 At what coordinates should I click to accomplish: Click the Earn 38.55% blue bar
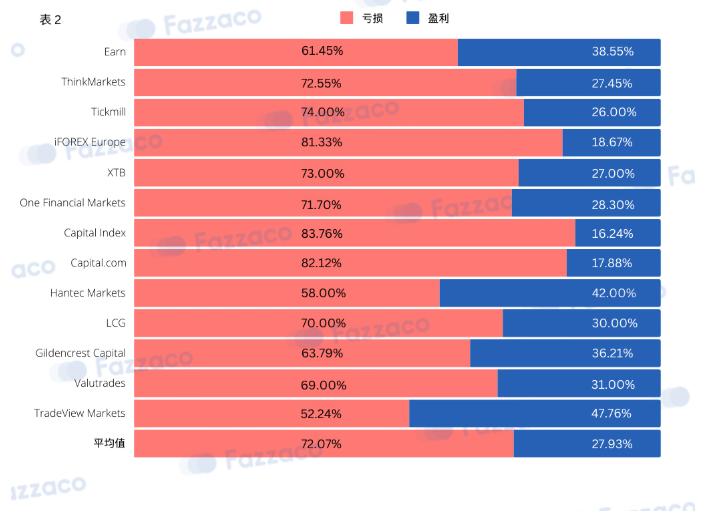pos(559,52)
